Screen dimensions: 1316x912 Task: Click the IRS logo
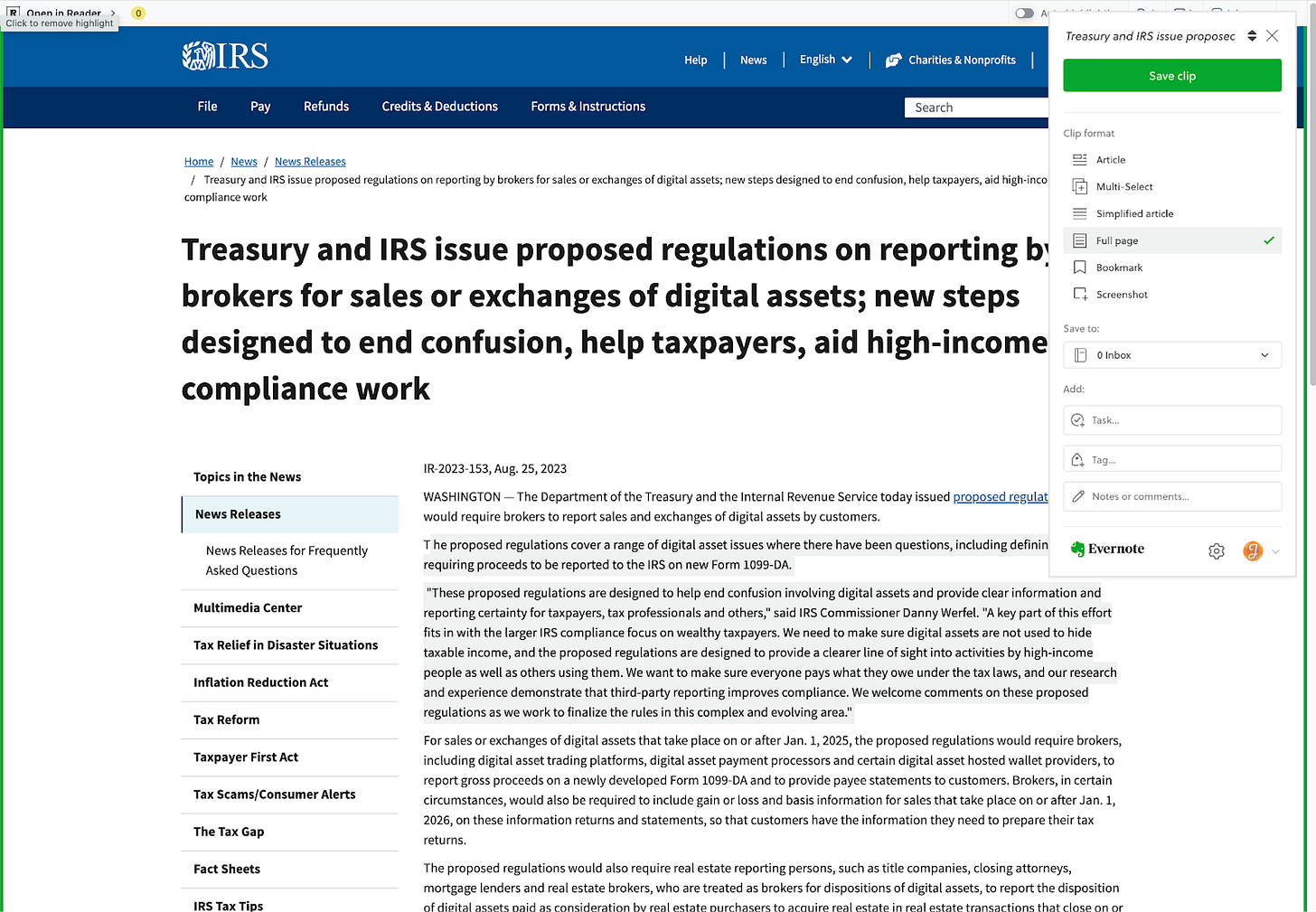pos(225,56)
